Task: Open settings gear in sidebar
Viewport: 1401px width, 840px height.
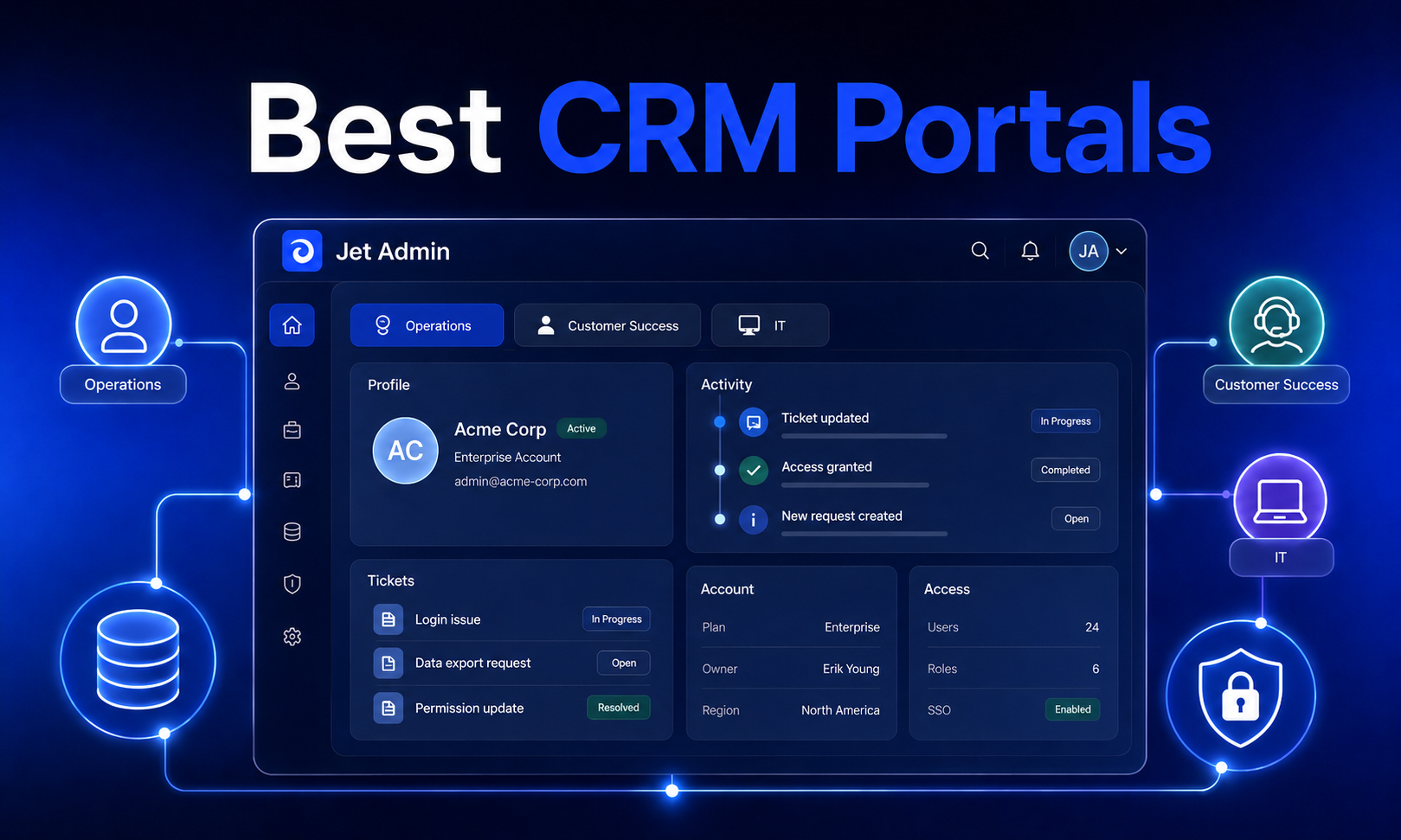Action: (x=292, y=637)
